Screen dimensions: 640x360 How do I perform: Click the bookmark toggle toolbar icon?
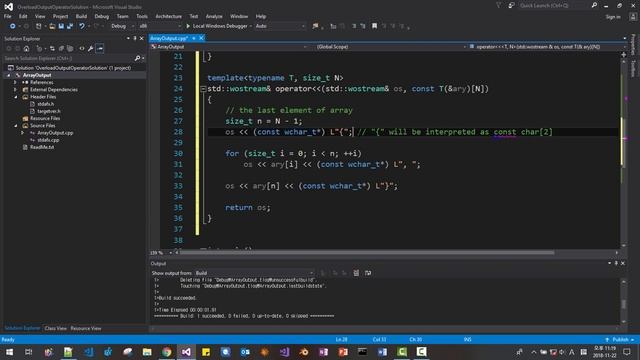[374, 26]
